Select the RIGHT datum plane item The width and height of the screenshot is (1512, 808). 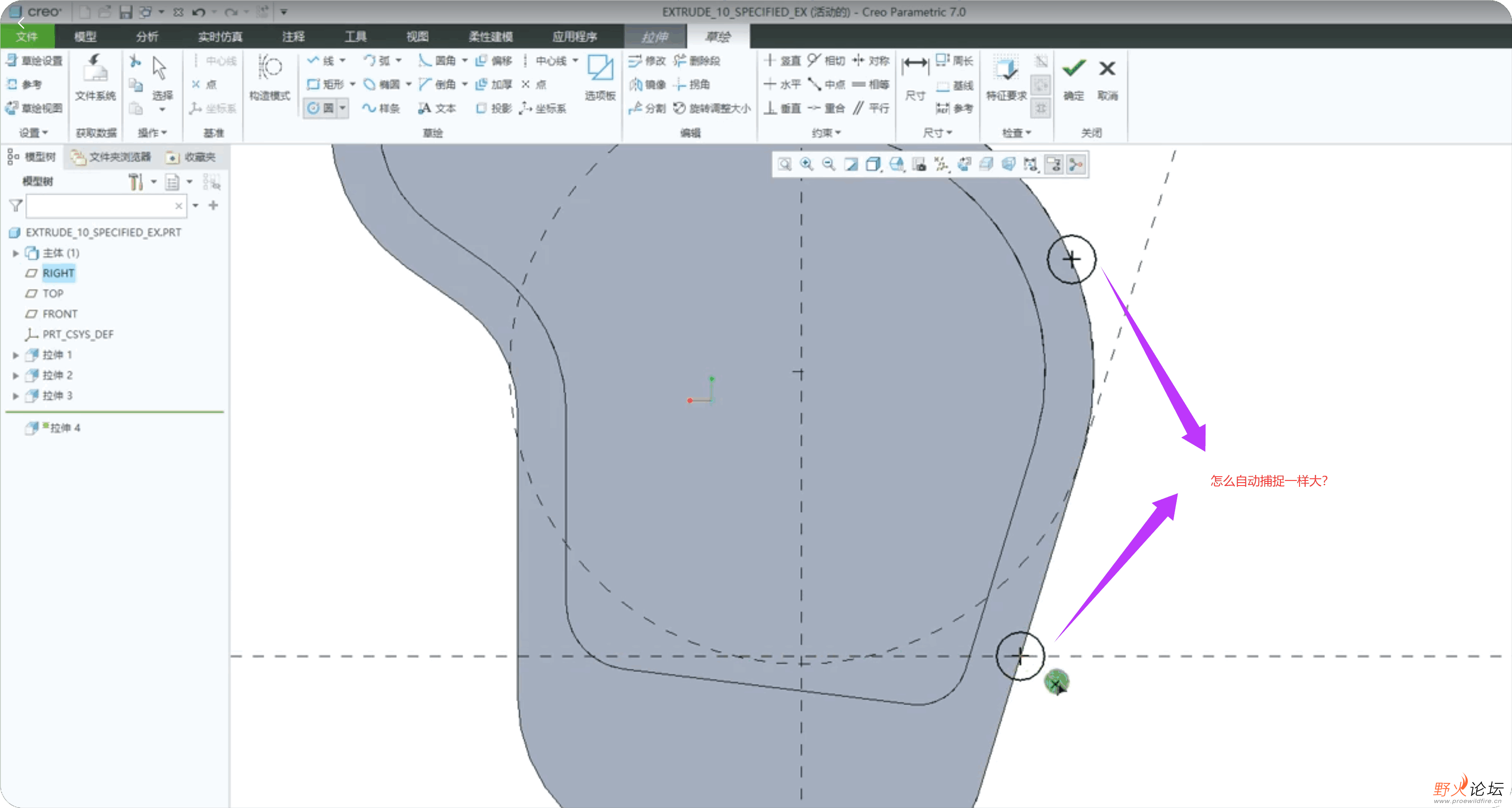coord(57,274)
